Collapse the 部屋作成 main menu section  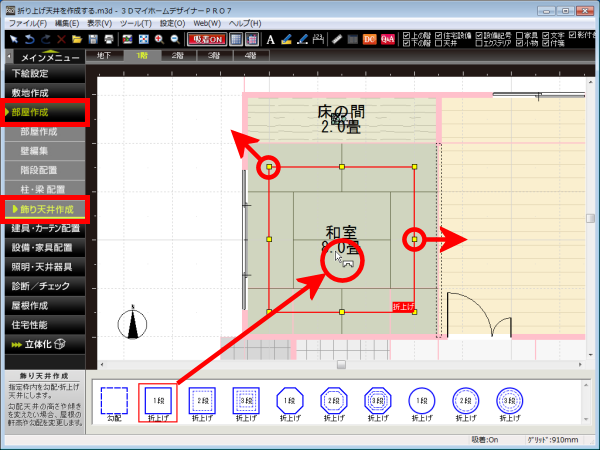point(45,112)
